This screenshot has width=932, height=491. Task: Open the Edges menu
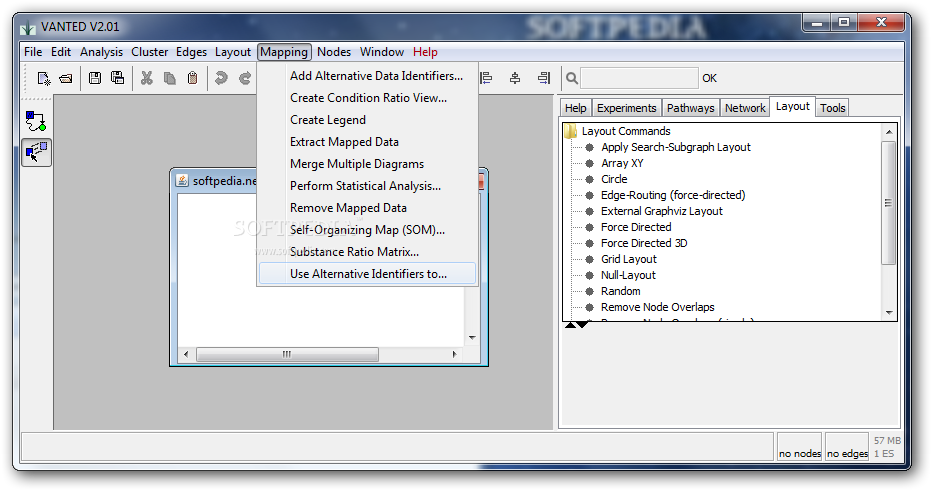(x=191, y=52)
